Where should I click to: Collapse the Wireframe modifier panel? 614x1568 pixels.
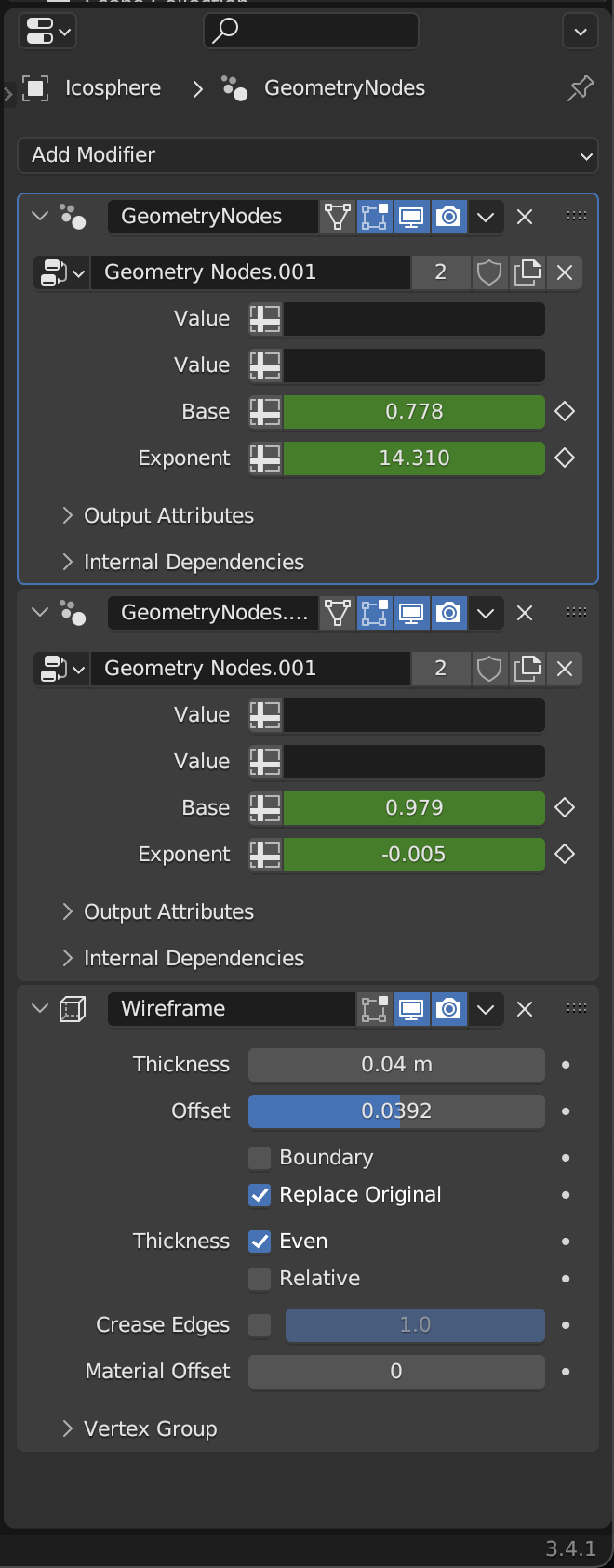click(x=39, y=1009)
